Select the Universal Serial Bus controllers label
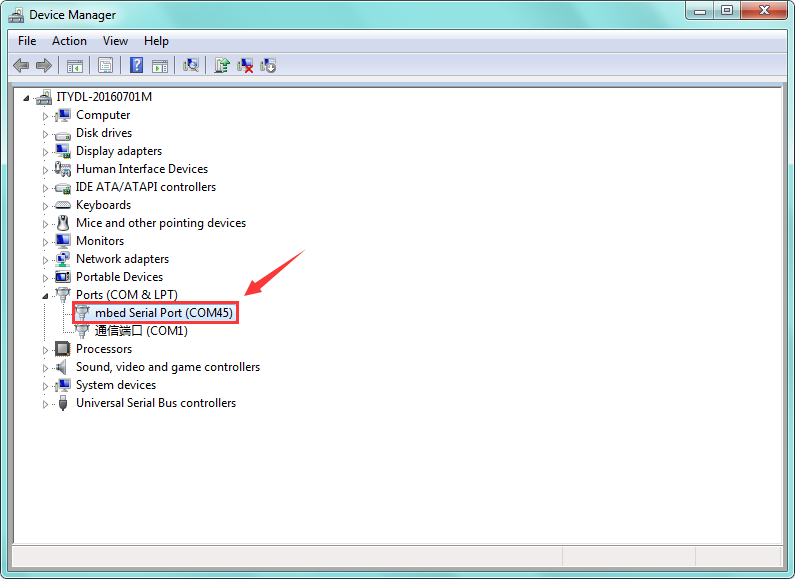The height and width of the screenshot is (579, 795). click(156, 403)
